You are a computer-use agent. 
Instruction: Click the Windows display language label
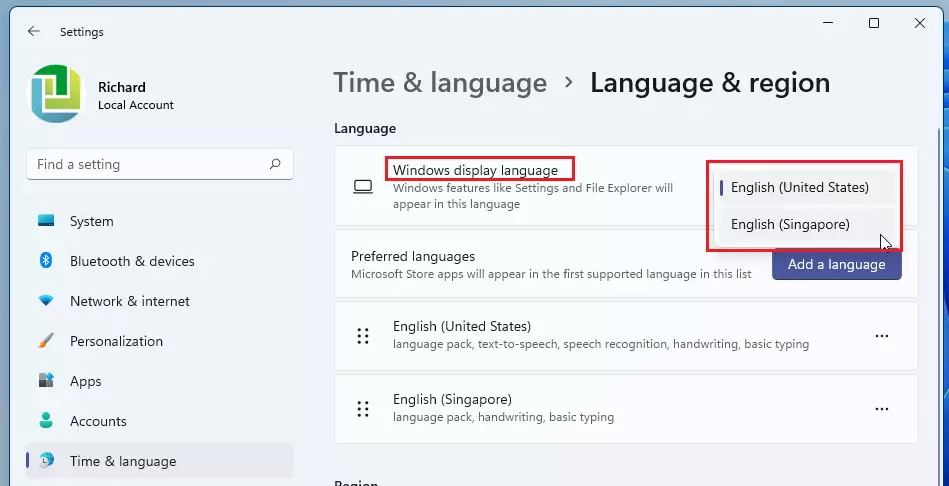pyautogui.click(x=475, y=170)
